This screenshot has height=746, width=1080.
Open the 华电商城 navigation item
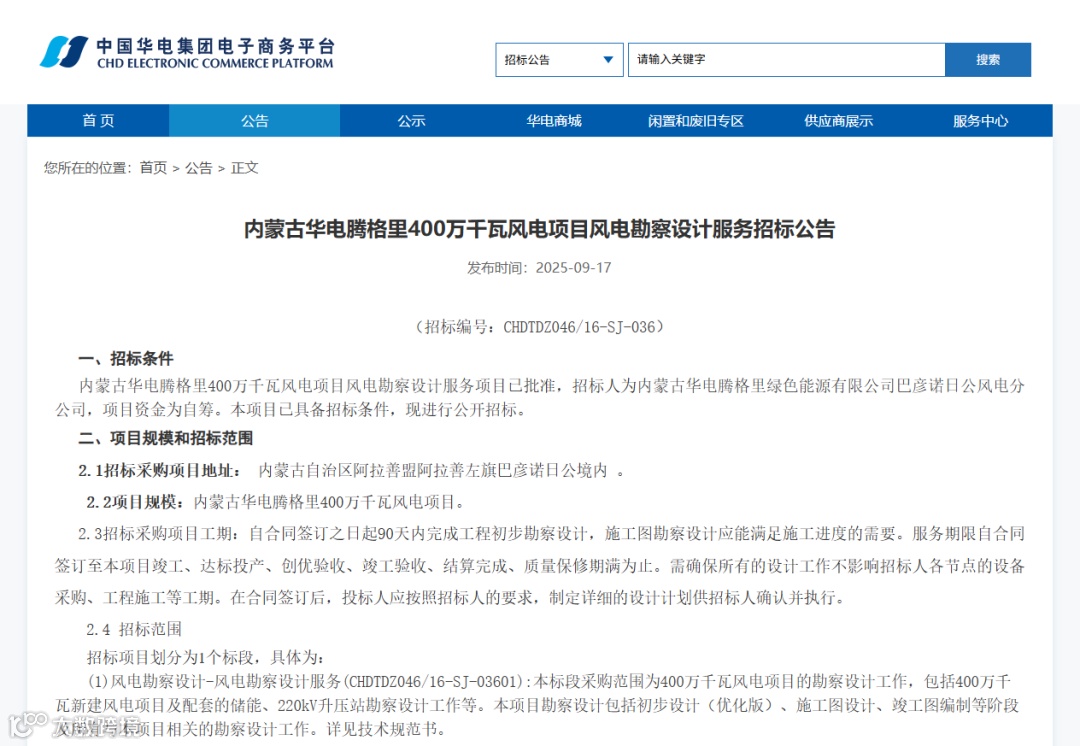(x=554, y=121)
